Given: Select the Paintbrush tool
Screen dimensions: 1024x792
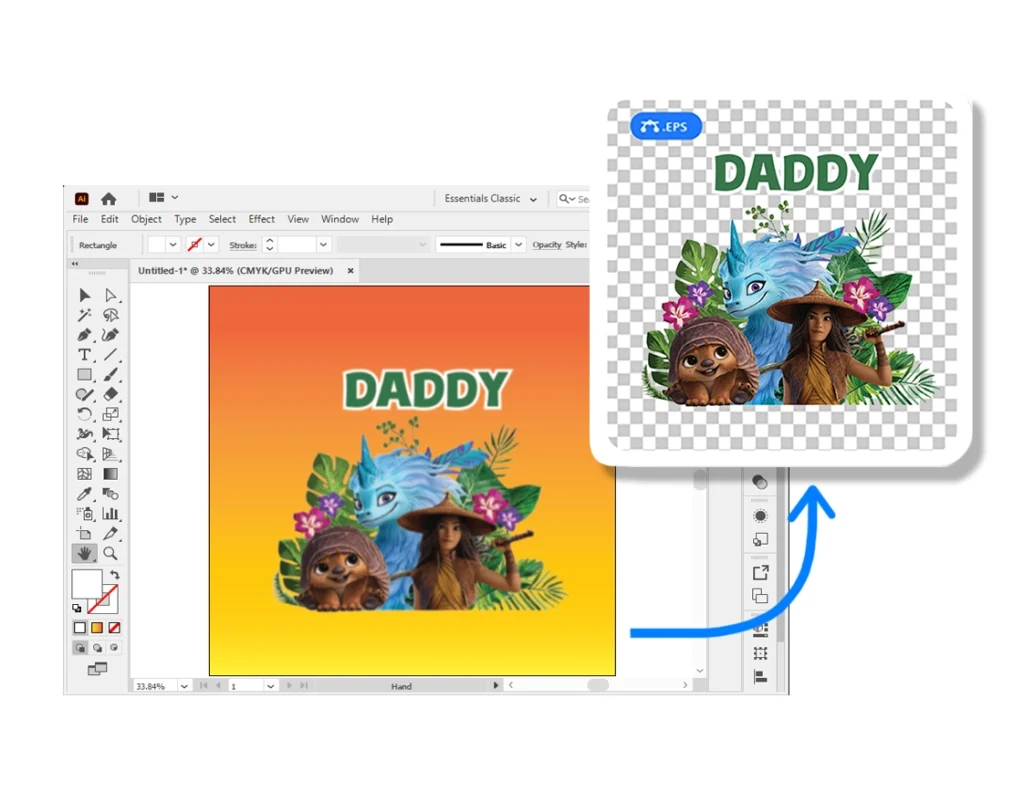Looking at the screenshot, I should pos(111,375).
